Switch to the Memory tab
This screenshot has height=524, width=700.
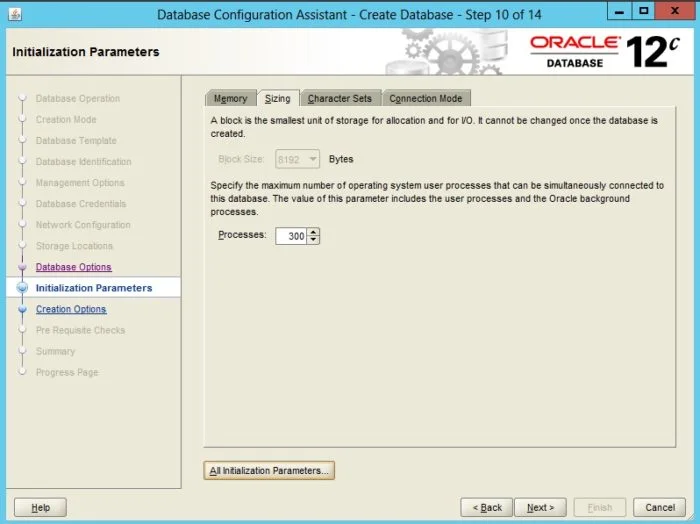[x=230, y=98]
